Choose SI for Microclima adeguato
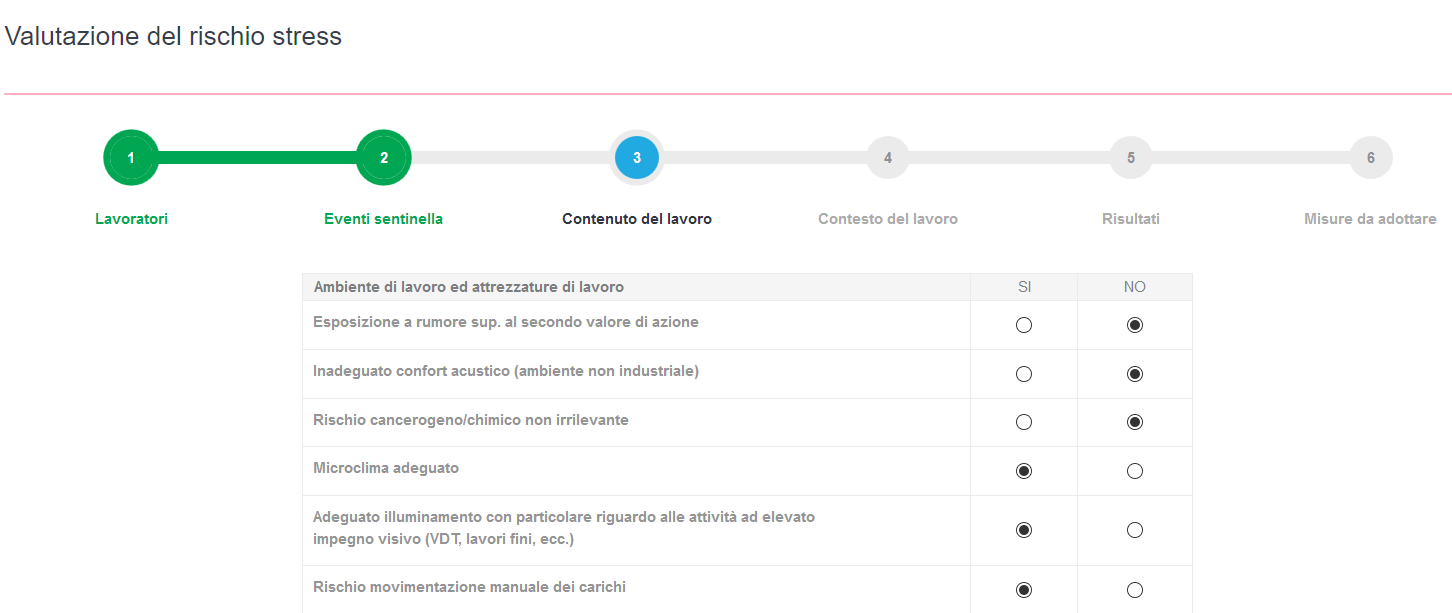 pyautogui.click(x=1024, y=471)
